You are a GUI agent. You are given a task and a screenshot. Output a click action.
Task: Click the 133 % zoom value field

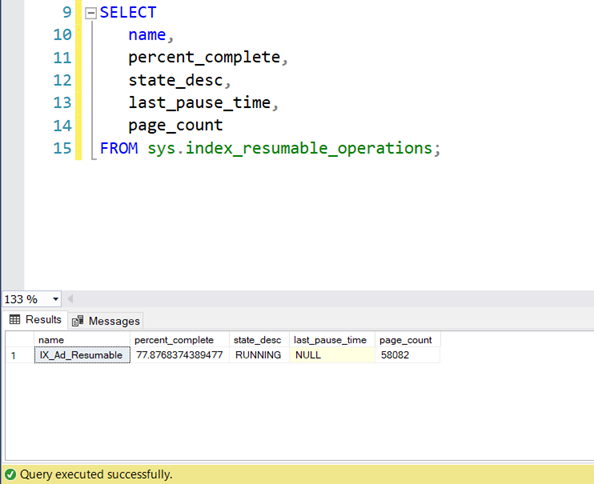pos(27,299)
